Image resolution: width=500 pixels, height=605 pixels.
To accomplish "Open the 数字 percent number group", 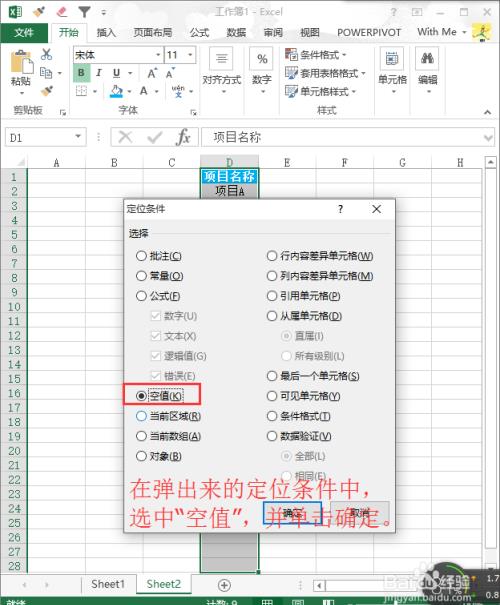I will click(262, 71).
